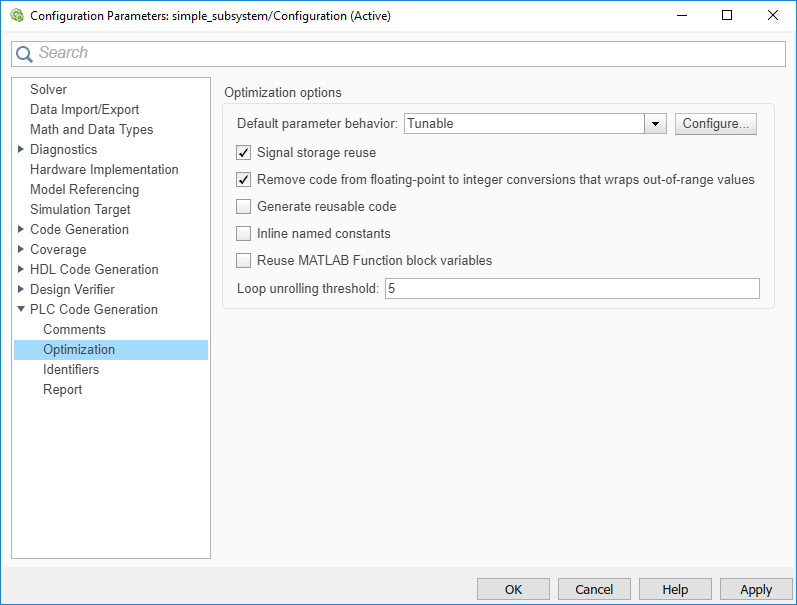Open Default parameter behavior dropdown
Viewport: 797px width, 605px height.
pyautogui.click(x=655, y=124)
